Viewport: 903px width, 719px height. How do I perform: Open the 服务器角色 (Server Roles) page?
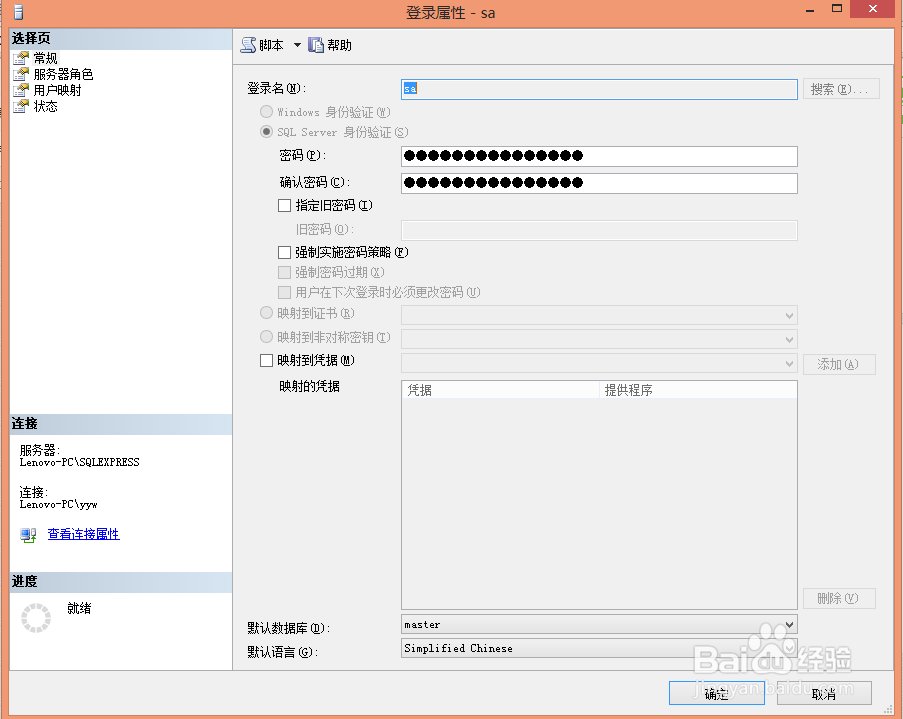[x=65, y=73]
